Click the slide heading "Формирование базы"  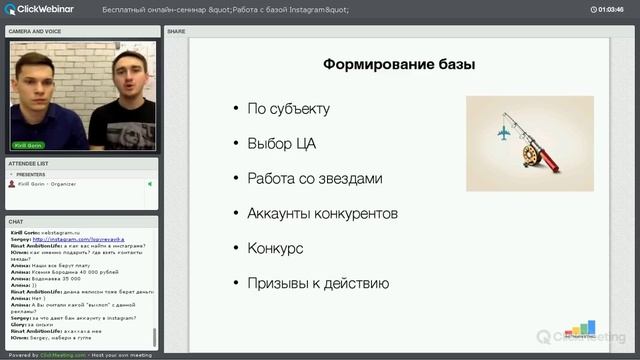[x=399, y=64]
